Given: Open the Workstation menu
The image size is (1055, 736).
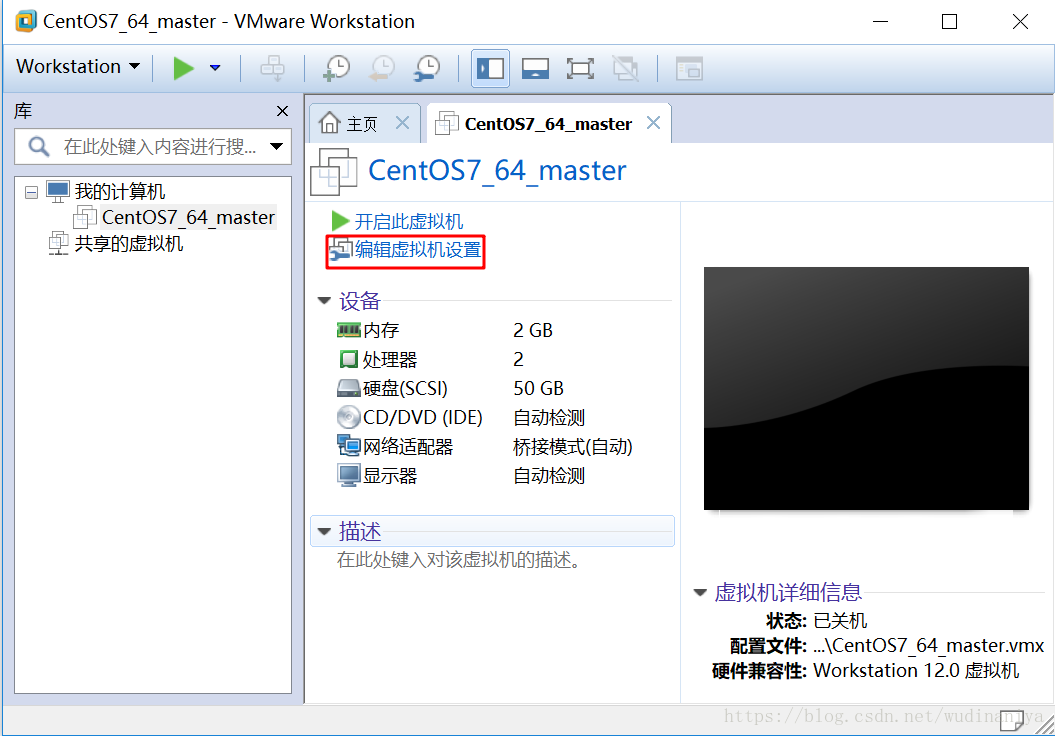Looking at the screenshot, I should pos(78,67).
